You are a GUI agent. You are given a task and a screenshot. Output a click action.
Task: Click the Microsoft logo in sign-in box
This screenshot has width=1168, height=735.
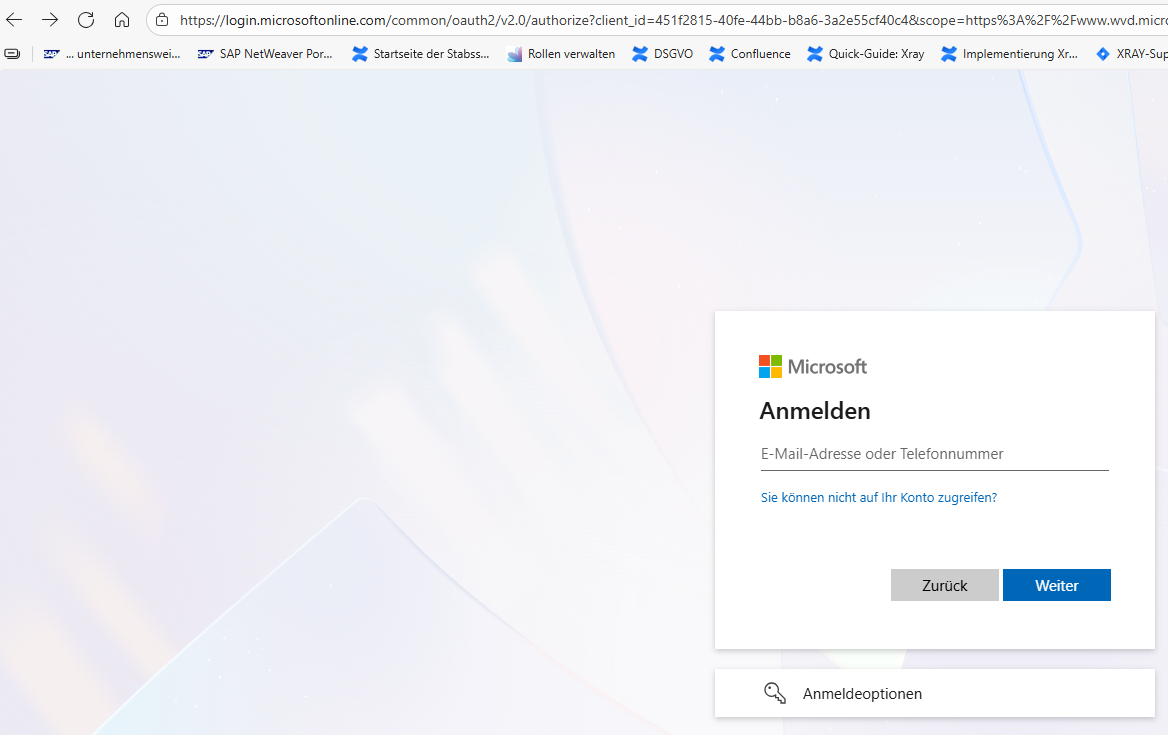(813, 367)
